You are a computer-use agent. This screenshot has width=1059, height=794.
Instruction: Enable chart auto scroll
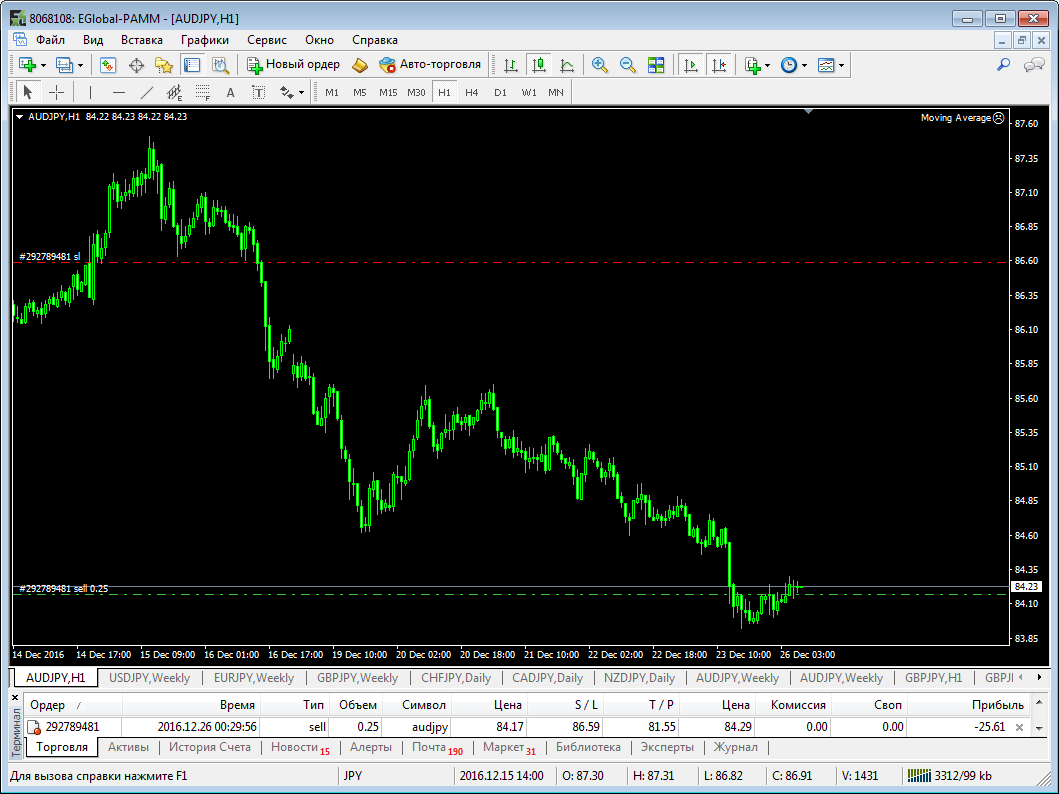pos(690,65)
